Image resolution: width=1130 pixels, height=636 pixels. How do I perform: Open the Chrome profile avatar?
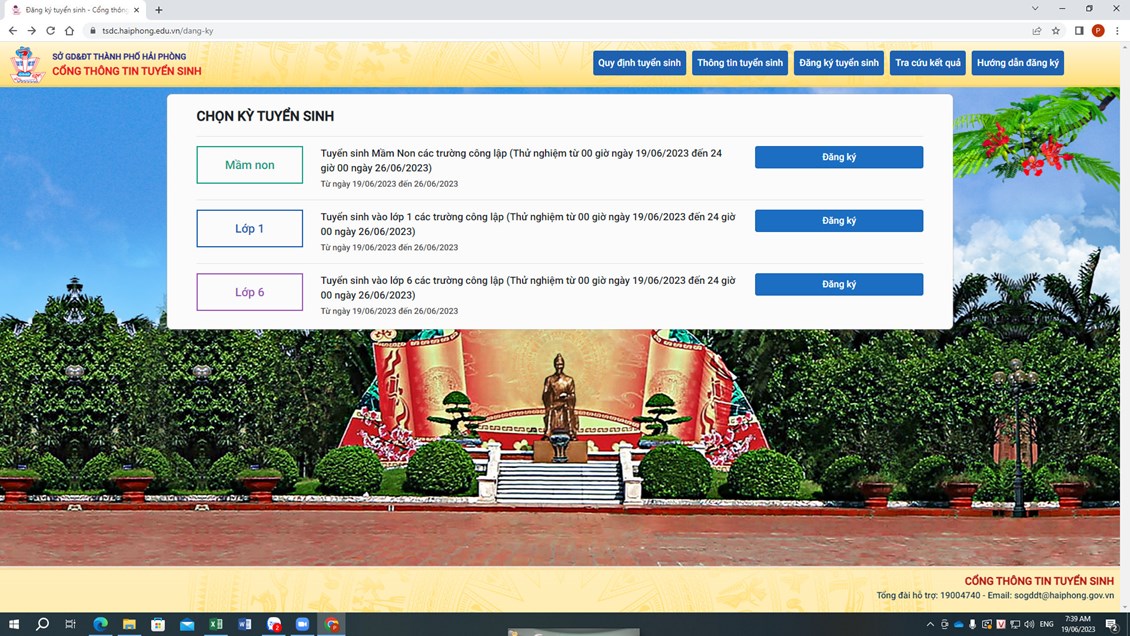coord(1098,31)
